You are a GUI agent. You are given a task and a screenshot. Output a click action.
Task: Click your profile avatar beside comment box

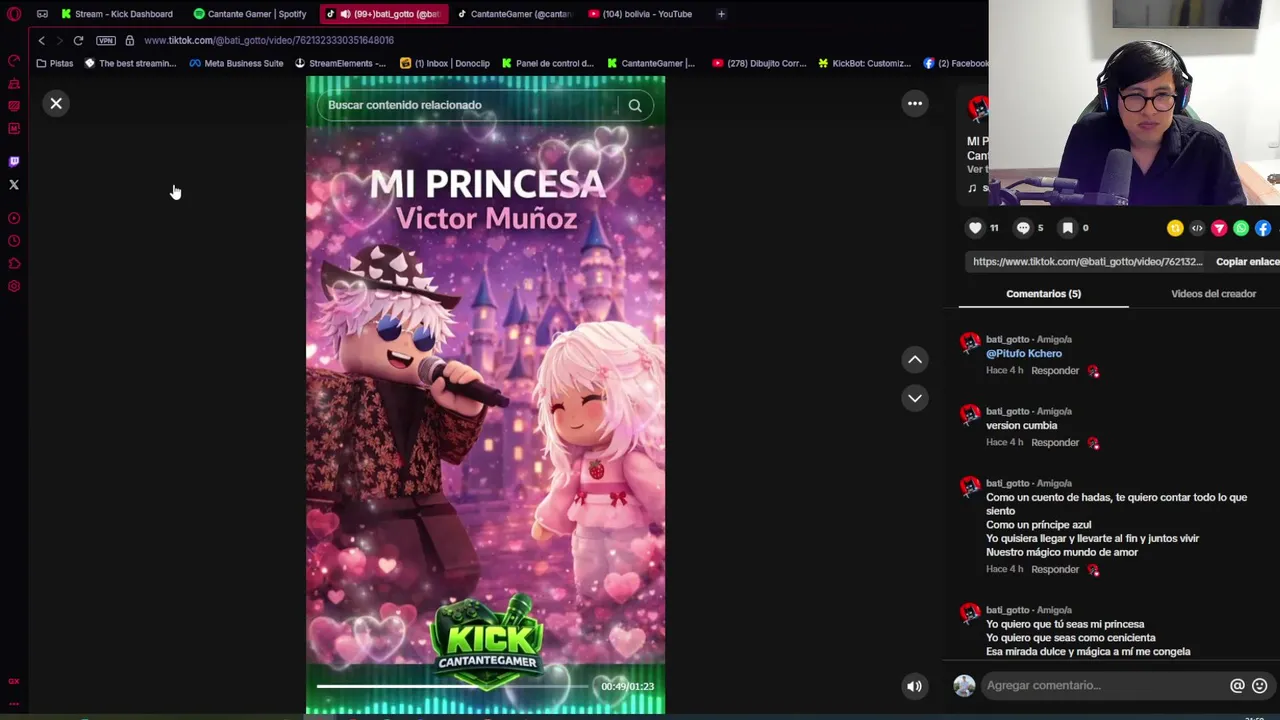(964, 685)
